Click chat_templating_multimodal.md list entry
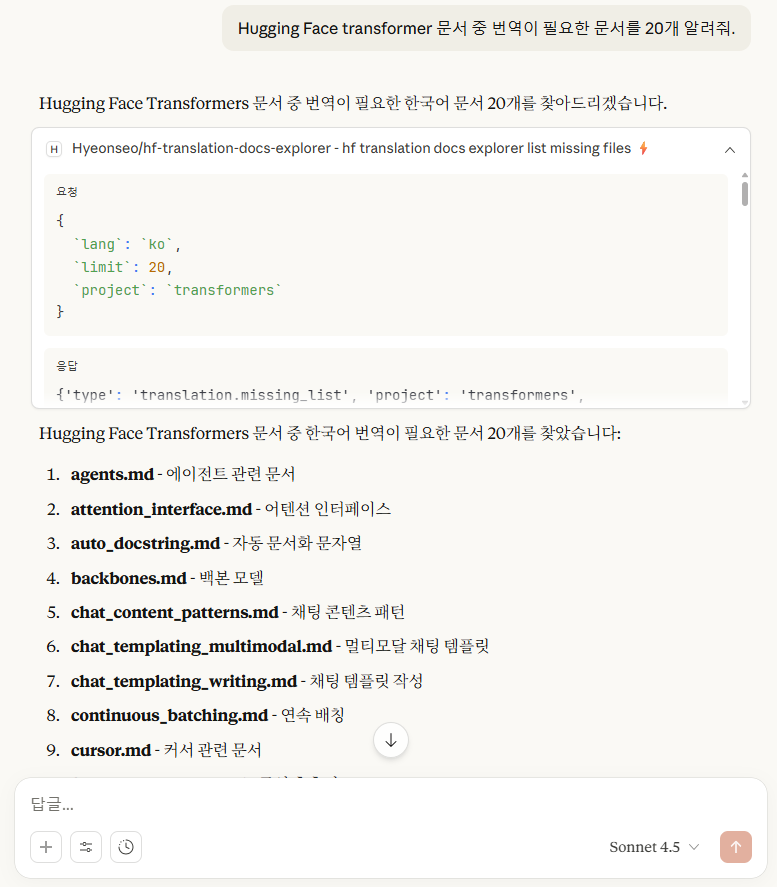Viewport: 777px width, 887px height. tap(200, 646)
